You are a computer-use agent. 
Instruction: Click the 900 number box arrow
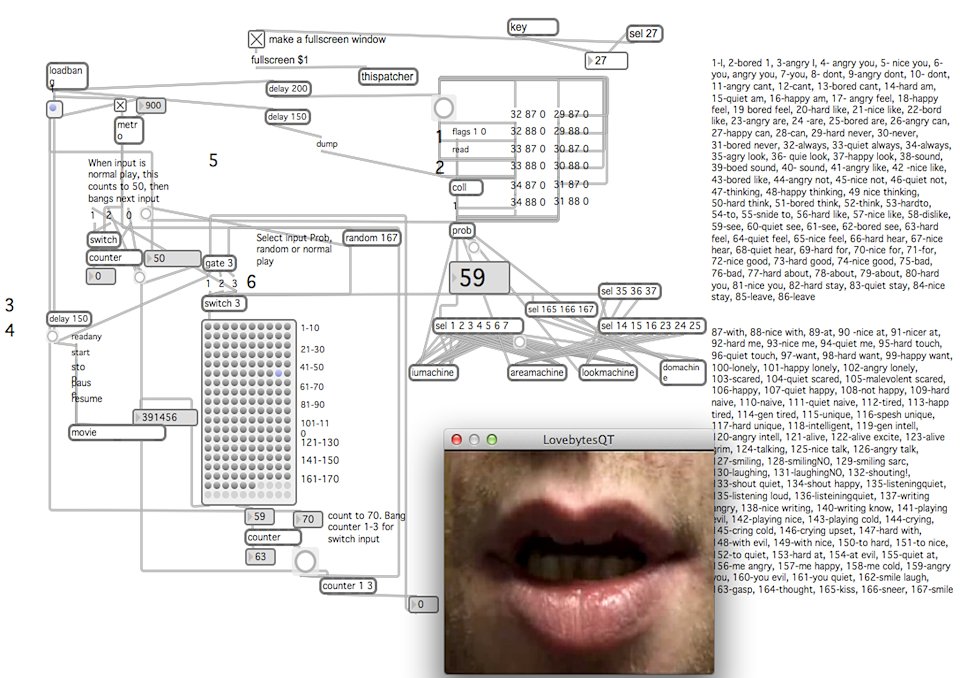(x=142, y=106)
